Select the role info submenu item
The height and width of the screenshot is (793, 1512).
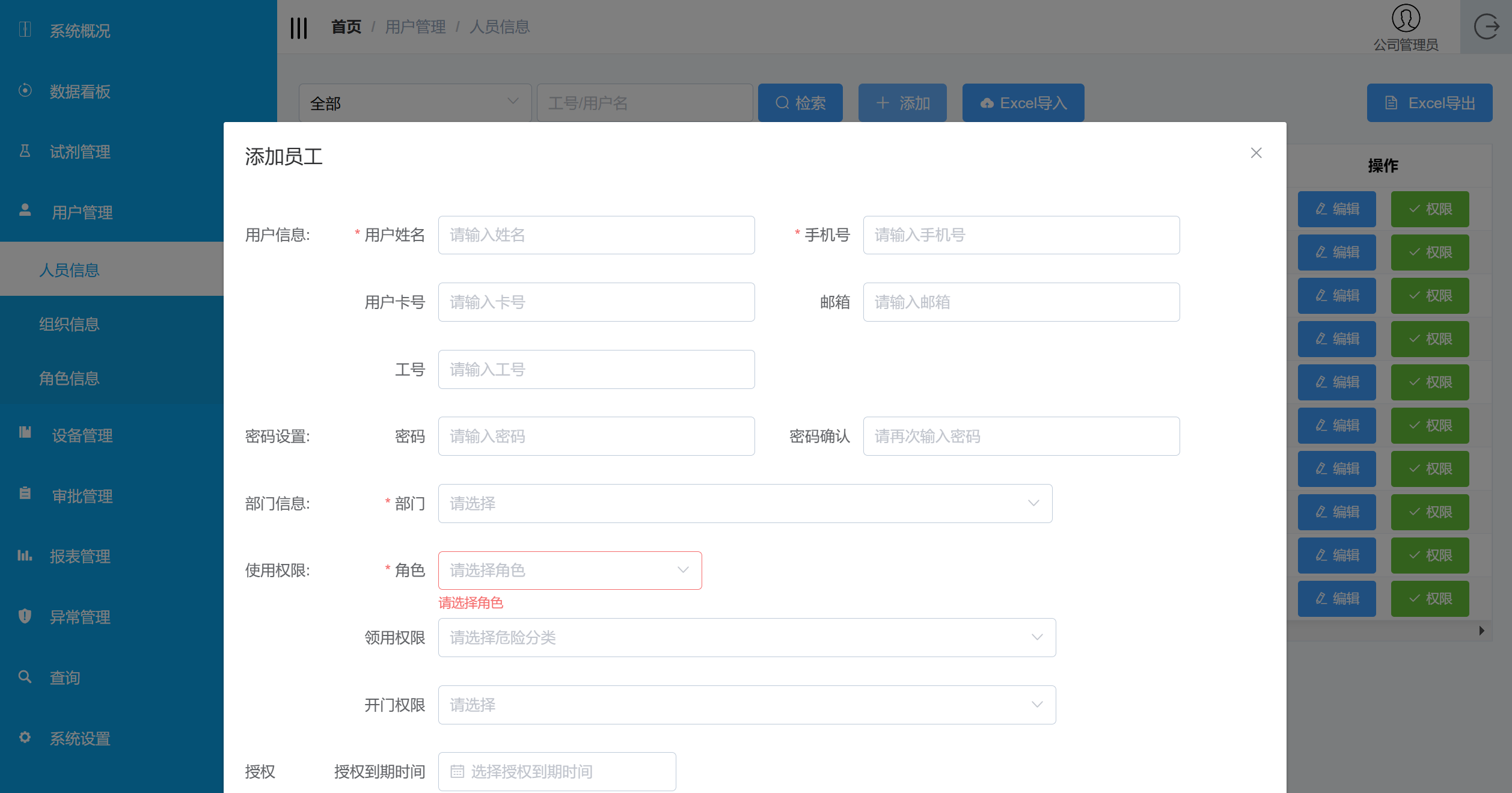coord(69,379)
